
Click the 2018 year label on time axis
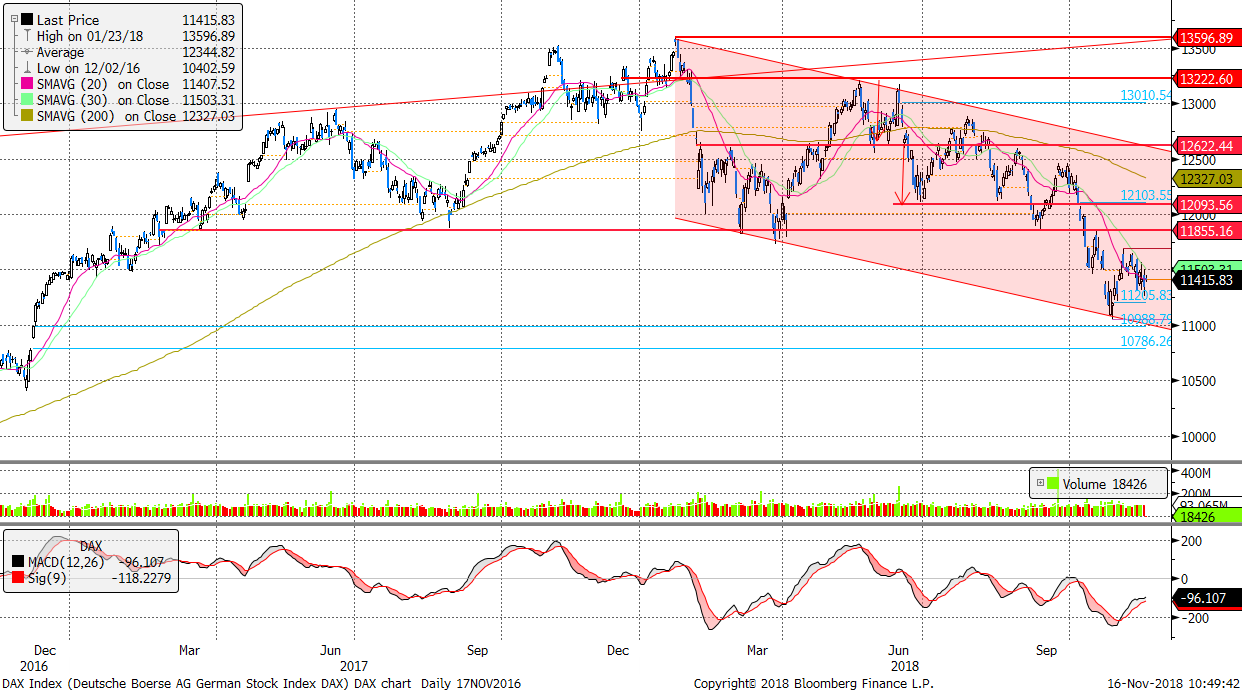(x=904, y=666)
